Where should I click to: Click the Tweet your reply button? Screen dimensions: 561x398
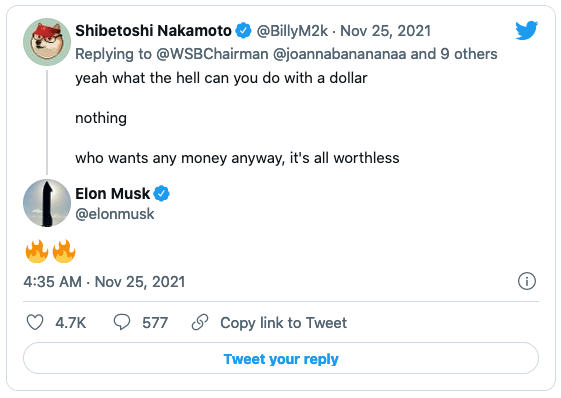coord(281,358)
